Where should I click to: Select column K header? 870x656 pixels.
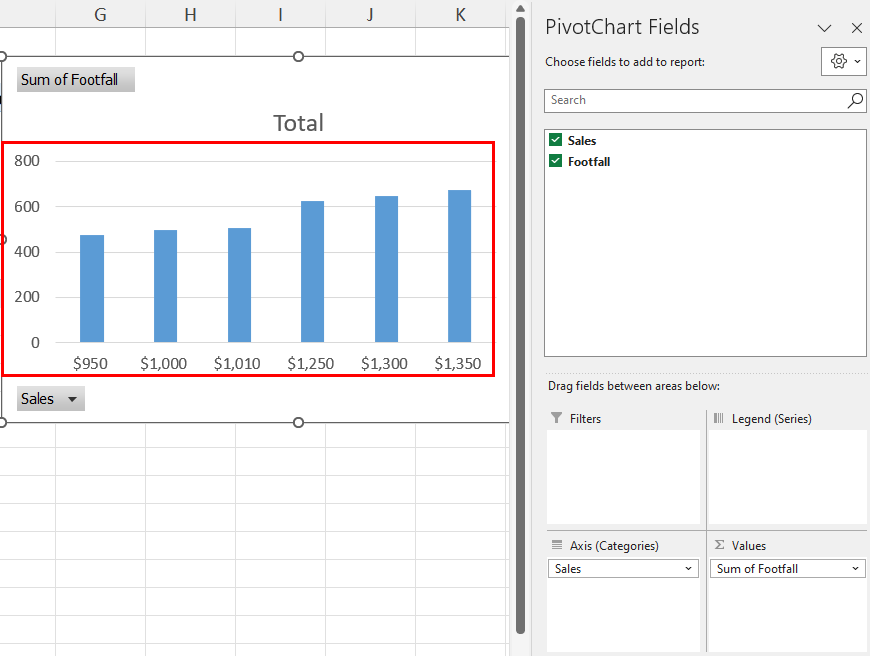[x=461, y=14]
